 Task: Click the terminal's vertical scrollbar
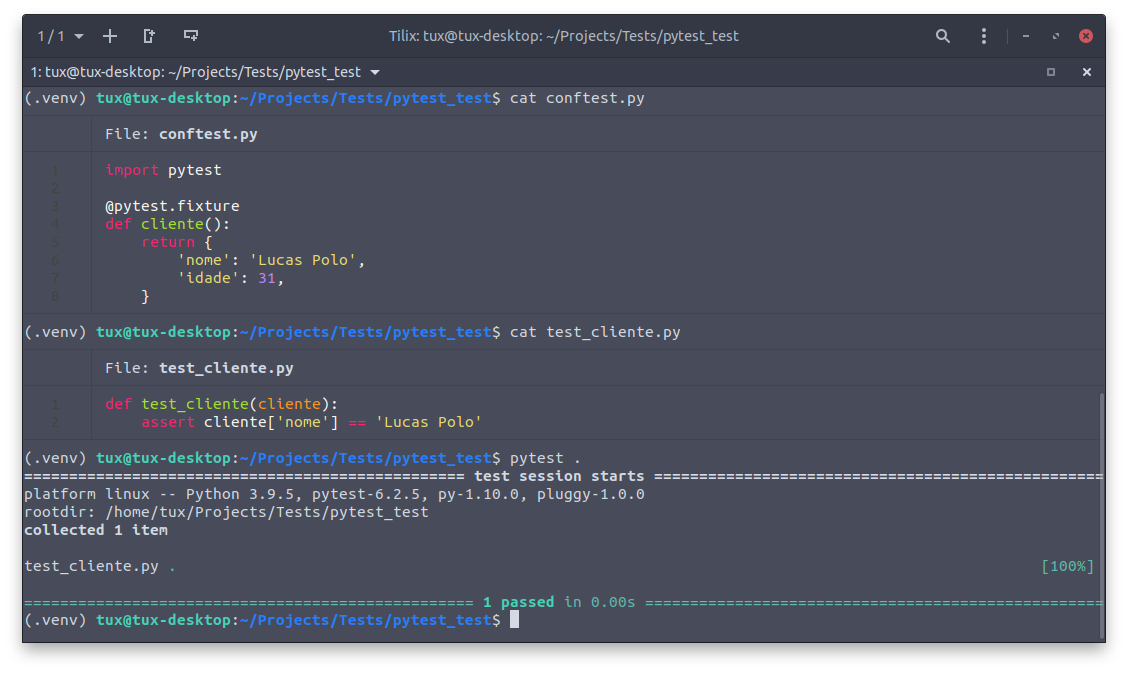click(x=1101, y=510)
